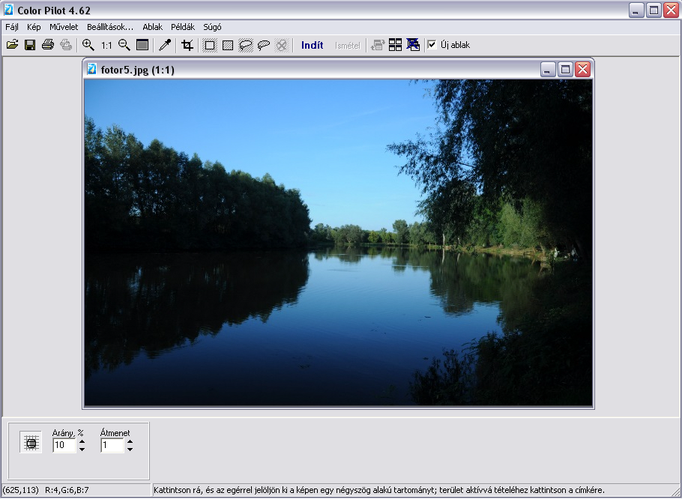Save the image with the floppy disk icon
The height and width of the screenshot is (499, 682).
30,45
